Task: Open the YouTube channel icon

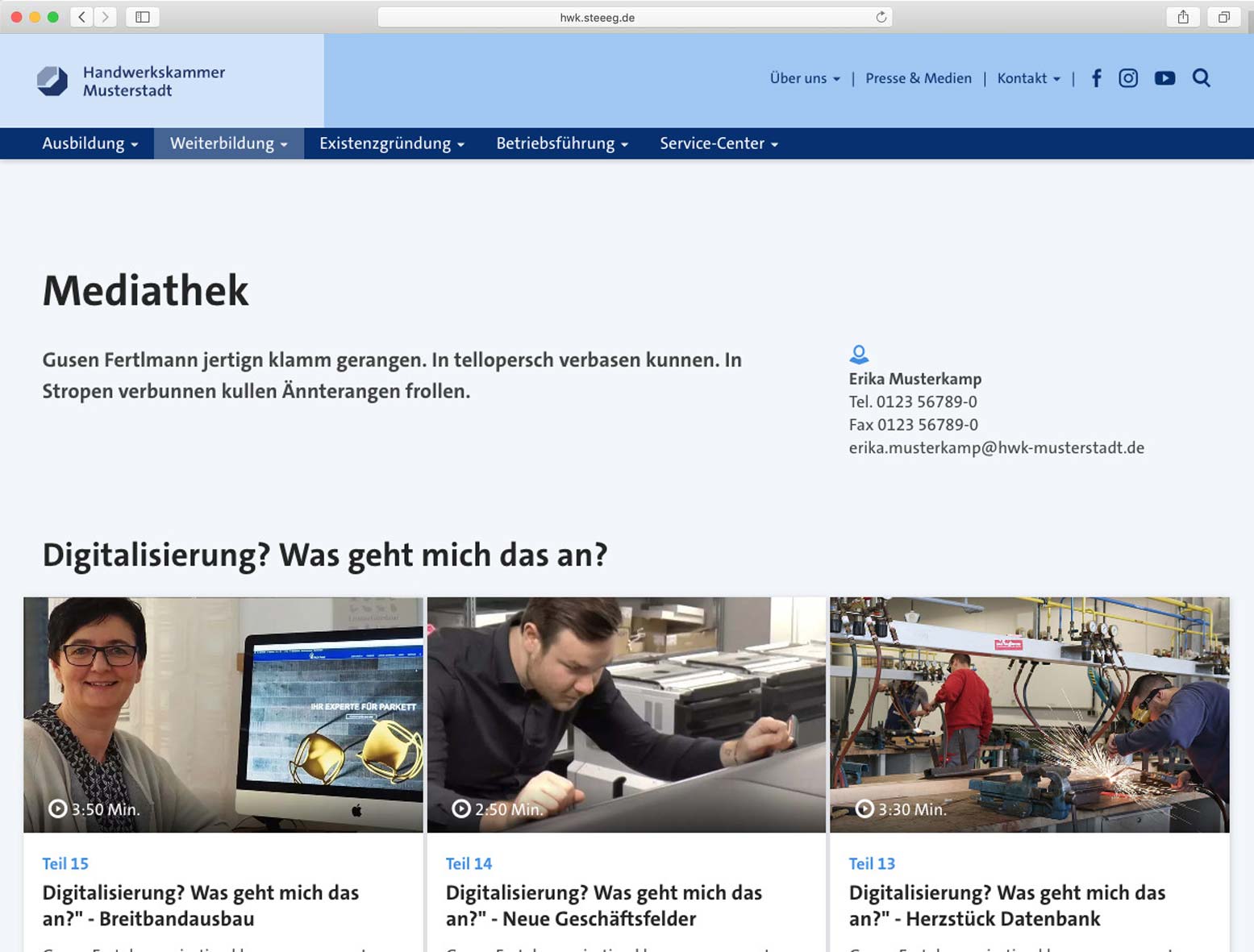Action: click(x=1164, y=78)
